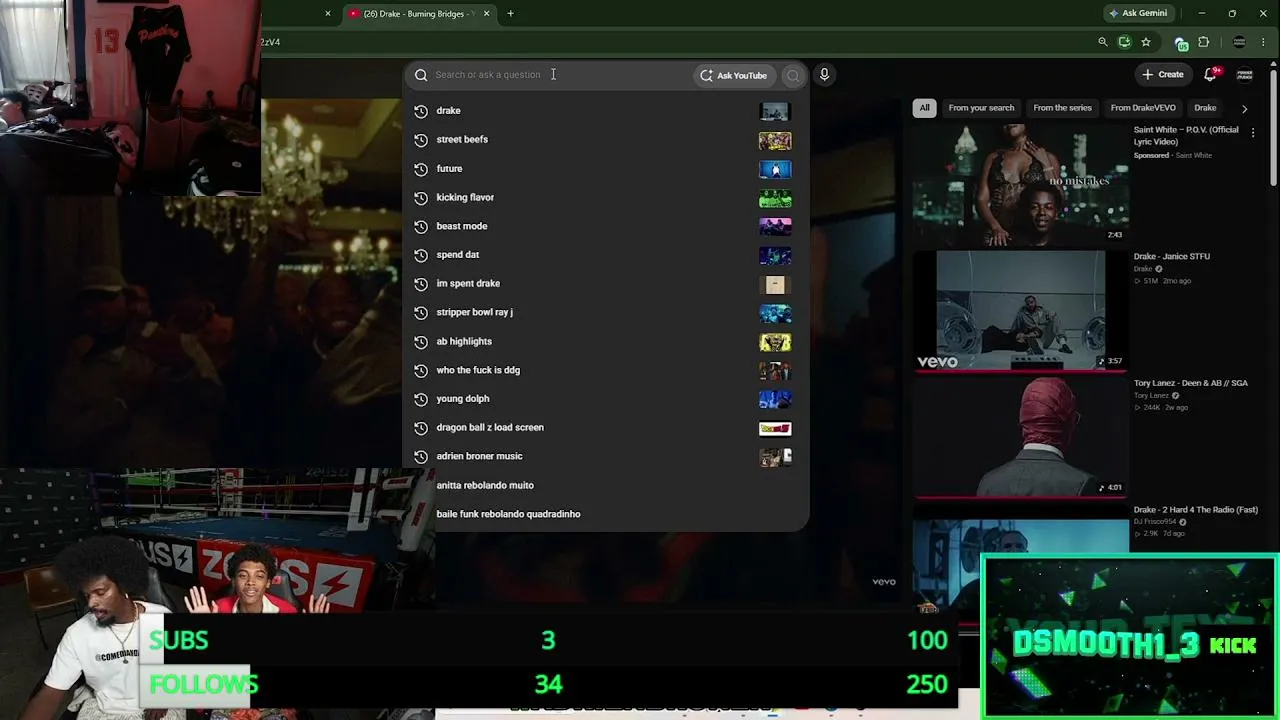Click the 'Sponsored · Saint White' label
Screen dimensions: 1280x720
pos(1173,156)
